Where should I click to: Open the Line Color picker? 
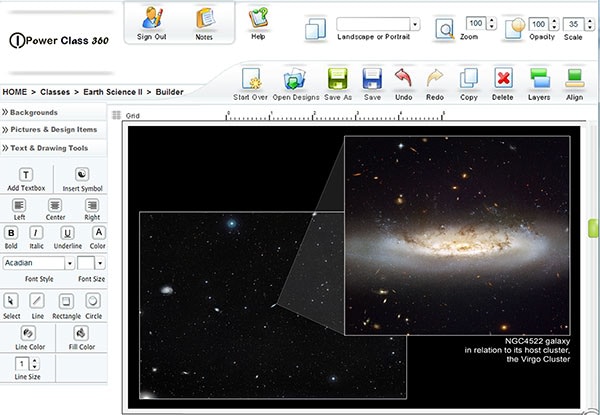[x=28, y=333]
